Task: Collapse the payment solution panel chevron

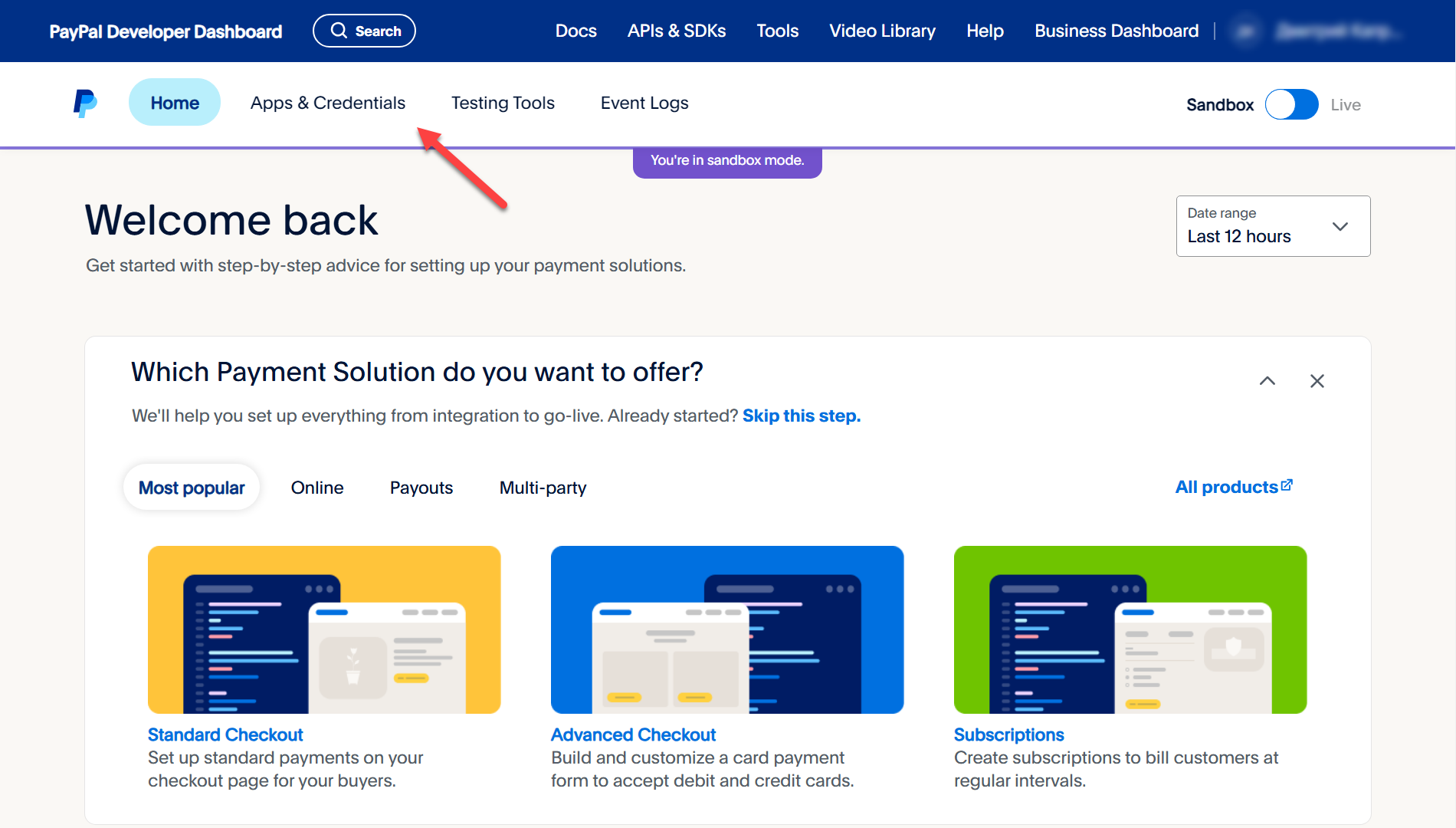Action: (1267, 381)
